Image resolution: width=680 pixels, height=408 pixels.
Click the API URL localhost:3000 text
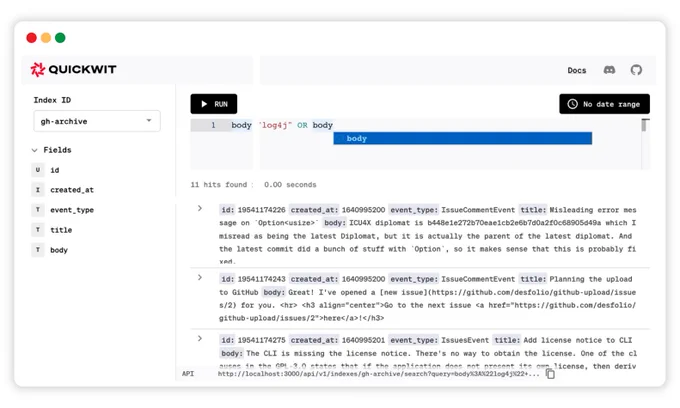[x=379, y=374]
